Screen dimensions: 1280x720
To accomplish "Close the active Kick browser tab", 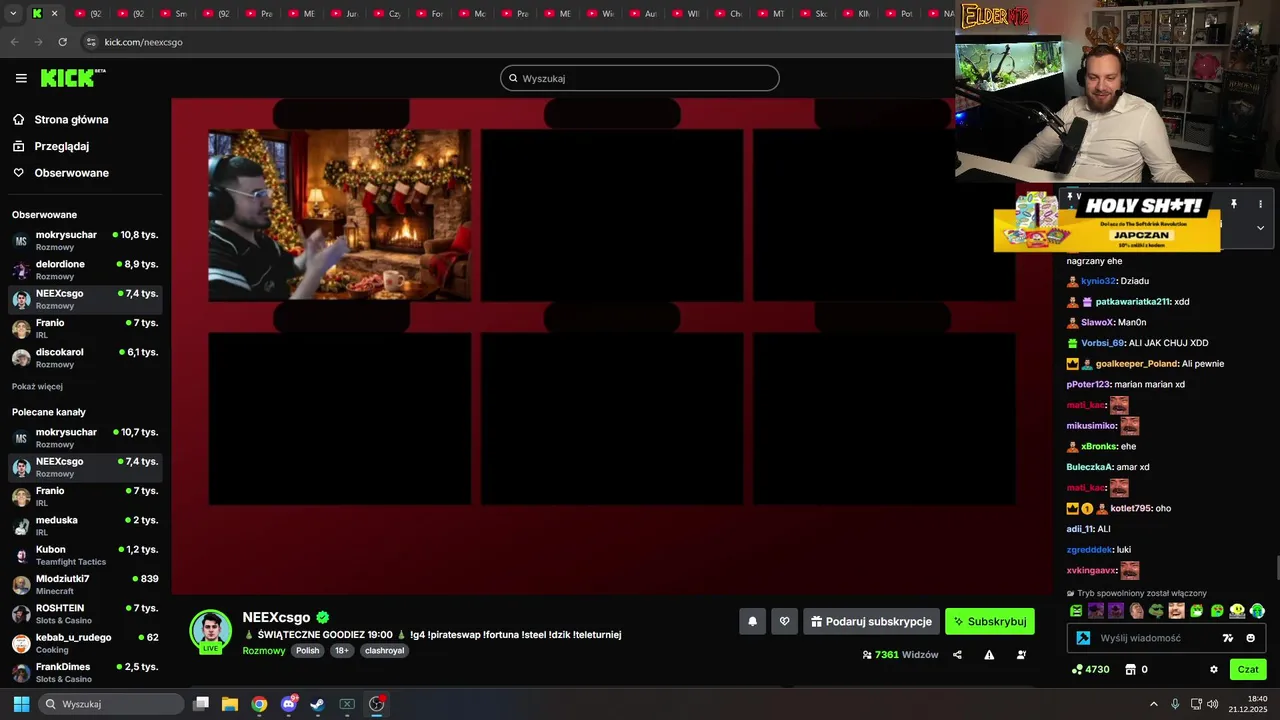I will 54,14.
